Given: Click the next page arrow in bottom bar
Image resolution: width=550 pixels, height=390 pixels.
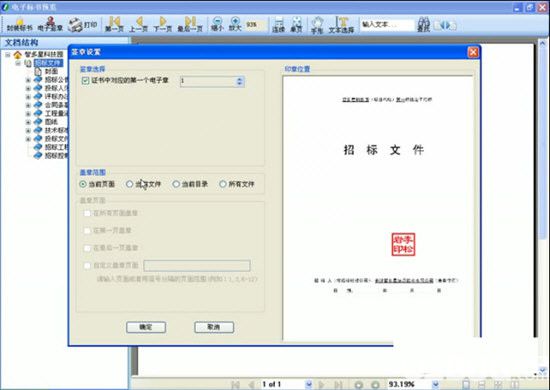Looking at the screenshot, I should coord(321,385).
